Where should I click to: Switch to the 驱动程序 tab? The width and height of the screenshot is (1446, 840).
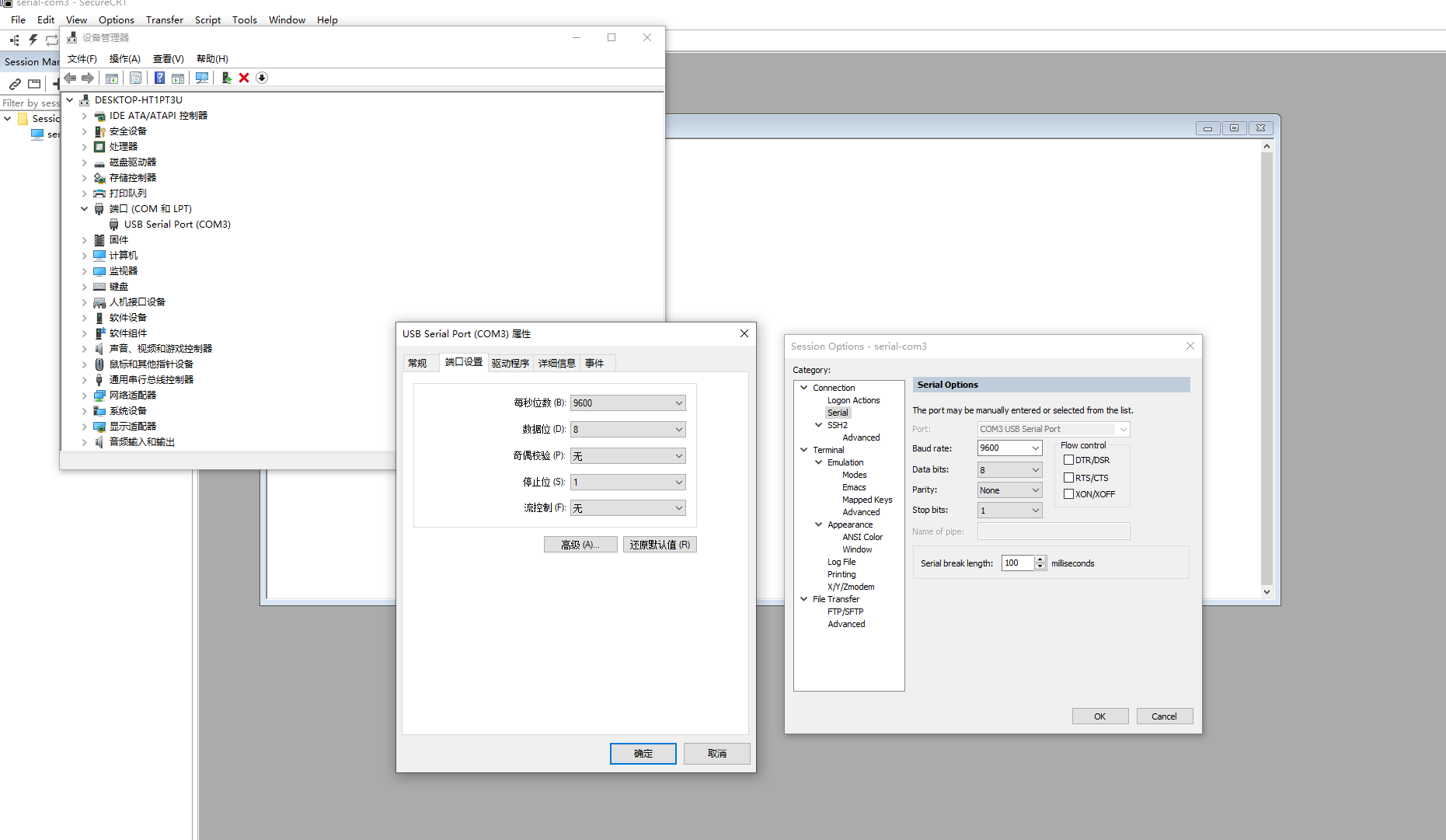click(510, 364)
